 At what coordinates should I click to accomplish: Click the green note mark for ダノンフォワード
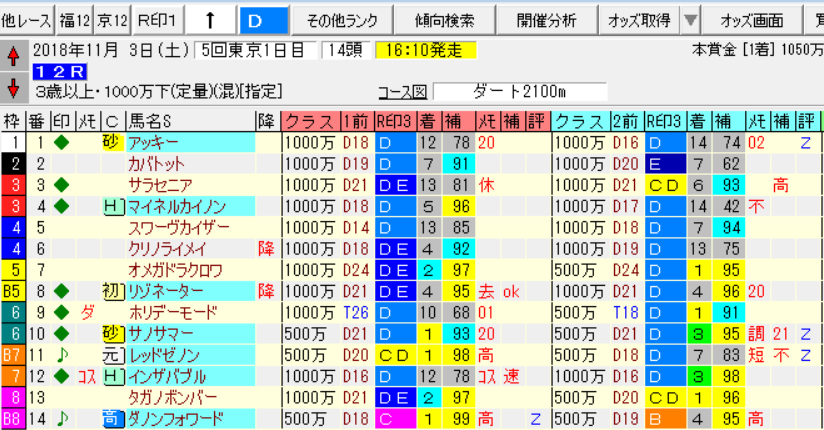62,418
